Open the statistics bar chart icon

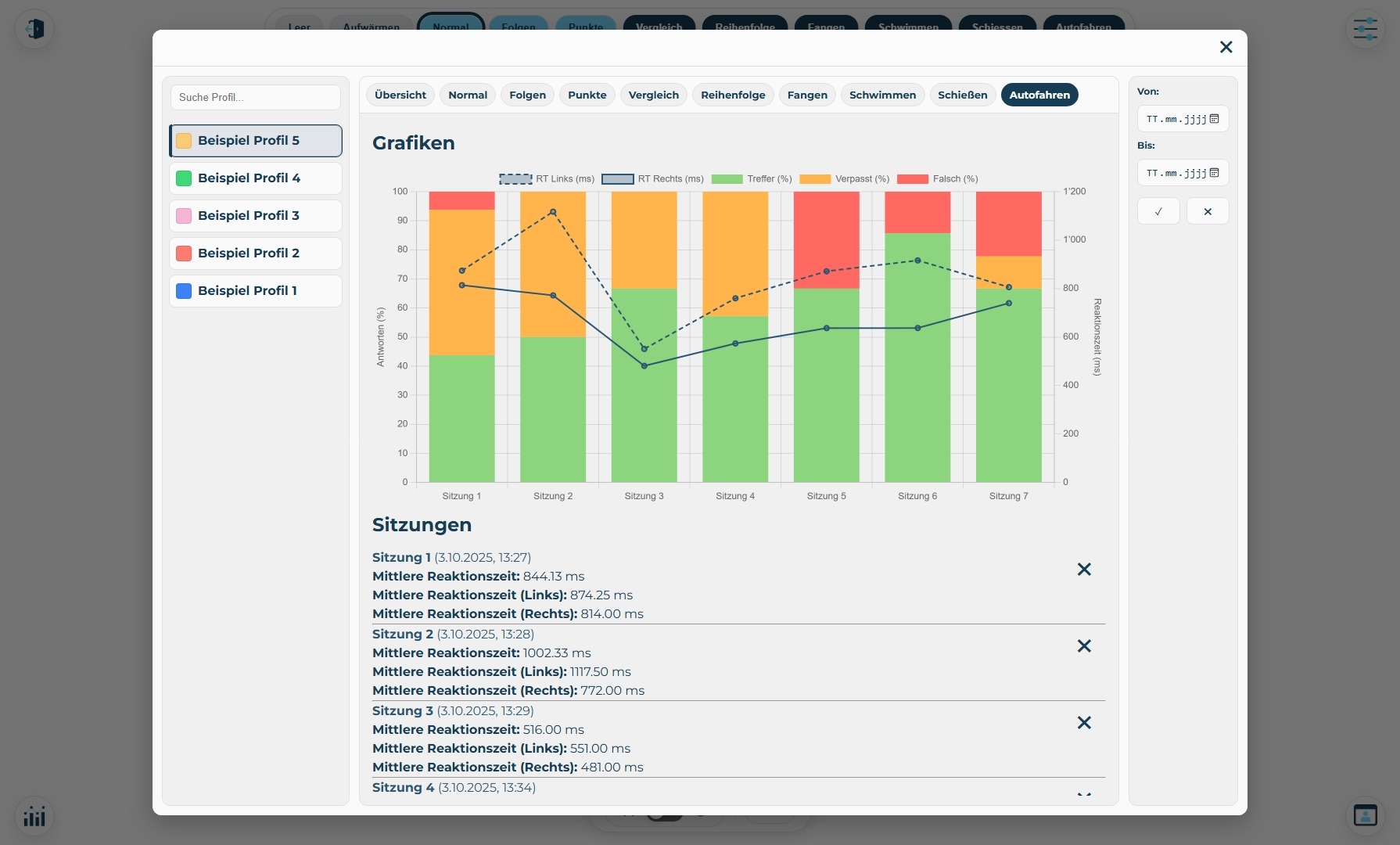(34, 816)
